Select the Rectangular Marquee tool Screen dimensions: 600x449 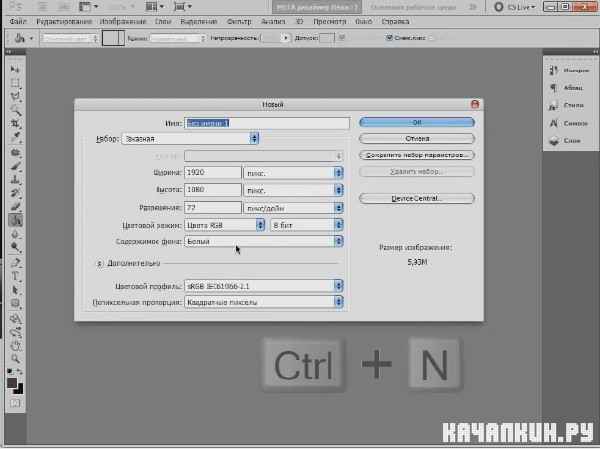[x=15, y=83]
